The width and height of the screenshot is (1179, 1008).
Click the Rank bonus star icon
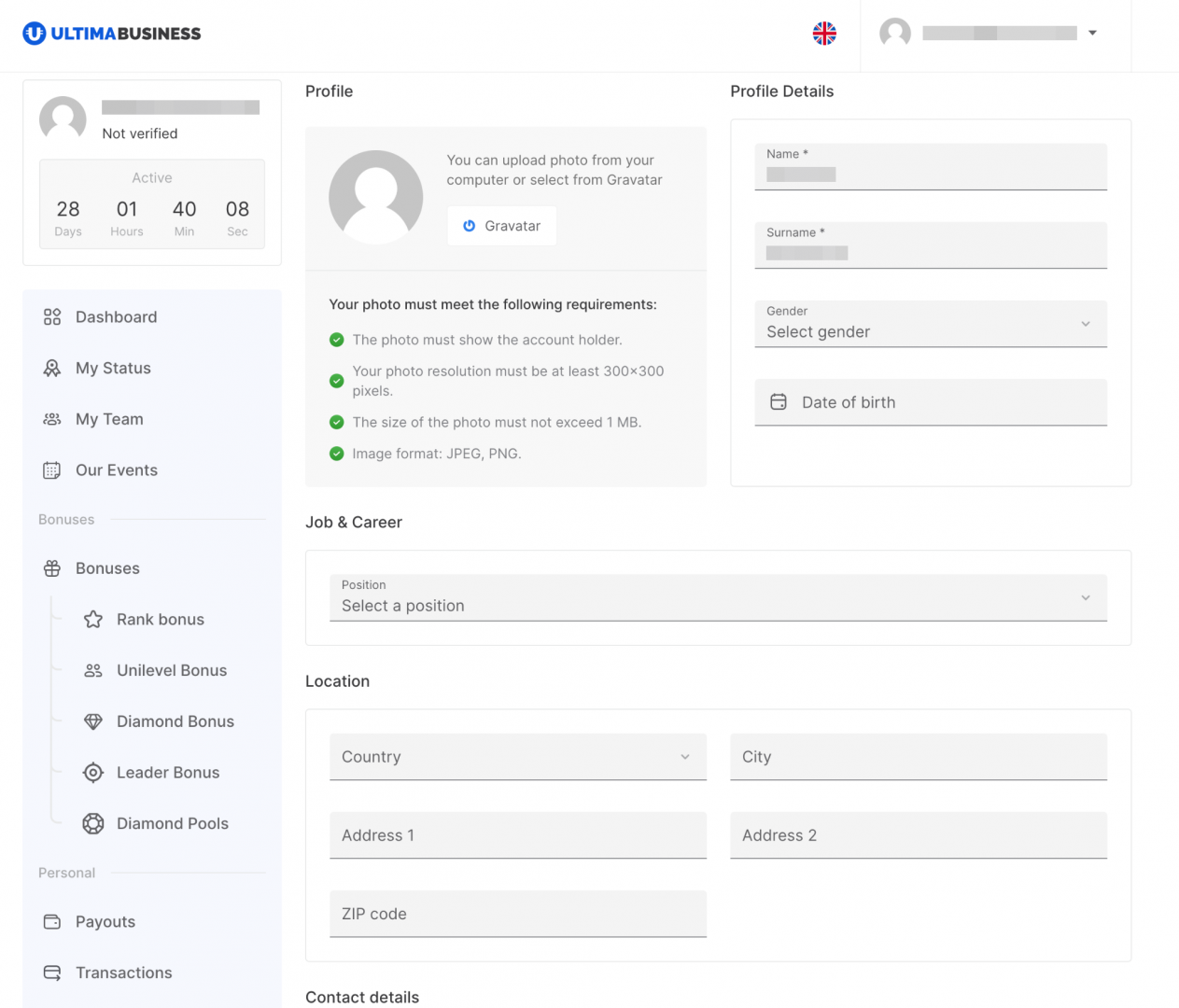(93, 620)
